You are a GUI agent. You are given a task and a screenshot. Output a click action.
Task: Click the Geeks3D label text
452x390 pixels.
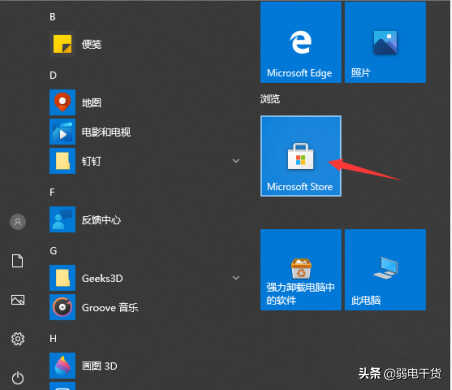point(102,278)
